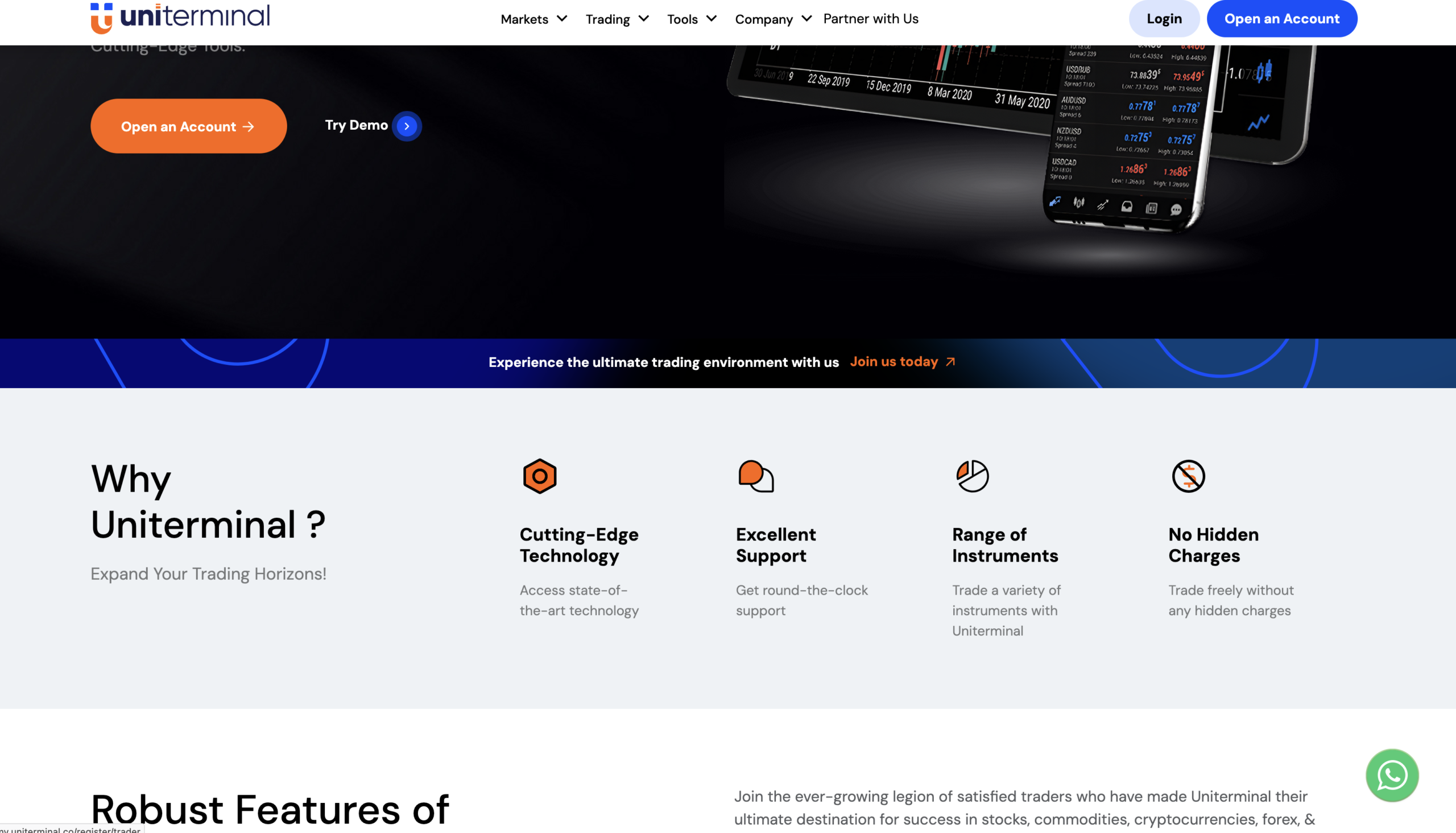Click the orange Open an Account button
The height and width of the screenshot is (833, 1456).
tap(188, 126)
